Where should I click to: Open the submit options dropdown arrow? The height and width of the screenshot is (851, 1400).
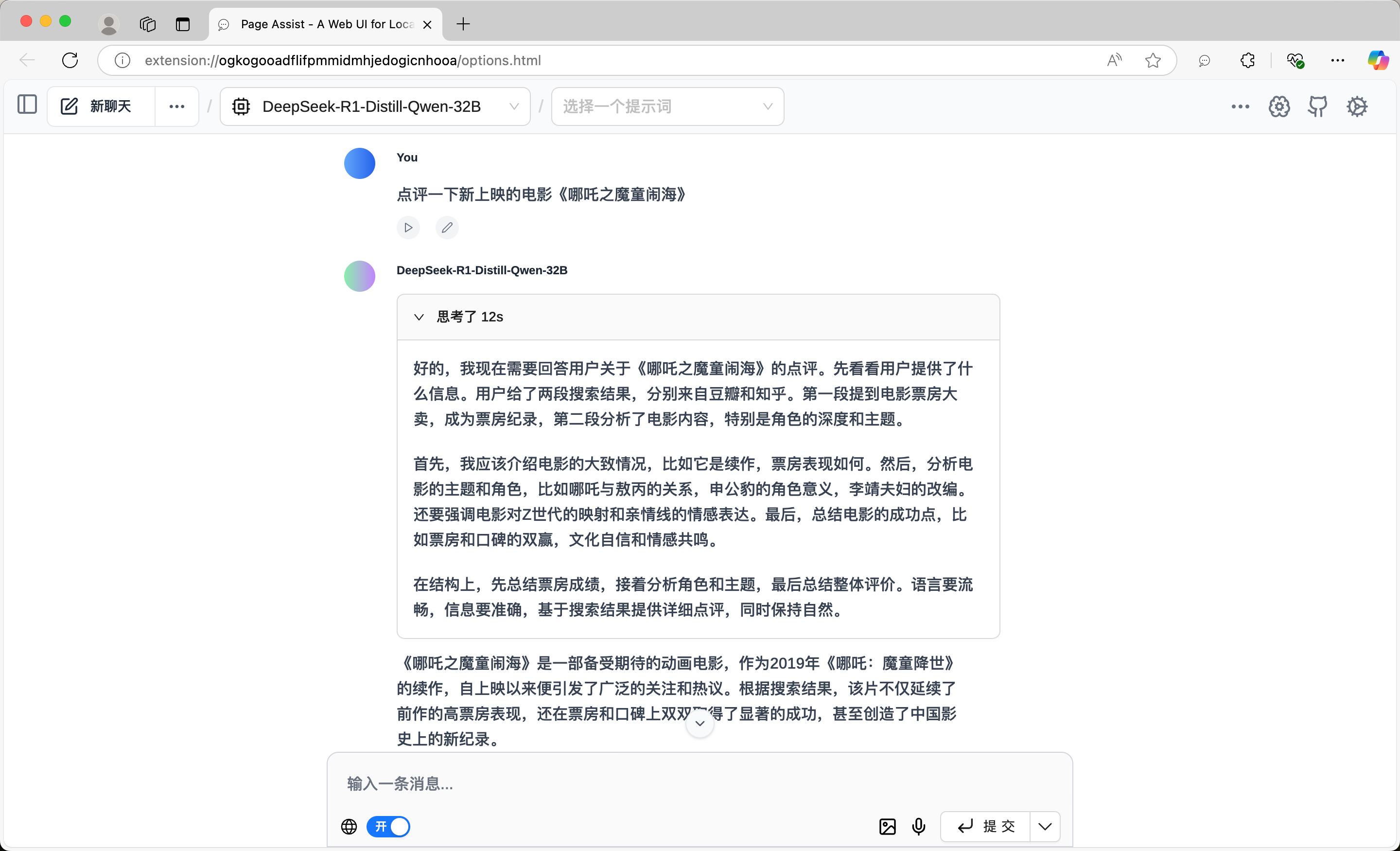click(x=1045, y=827)
